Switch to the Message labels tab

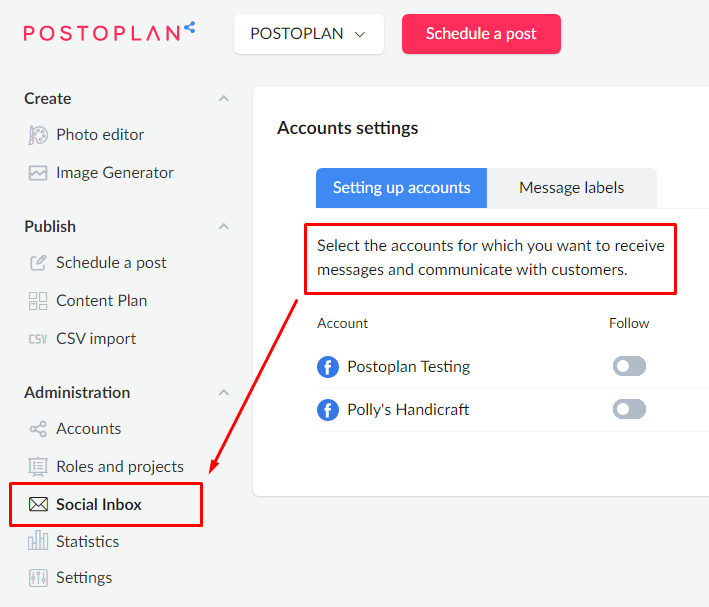click(x=572, y=188)
